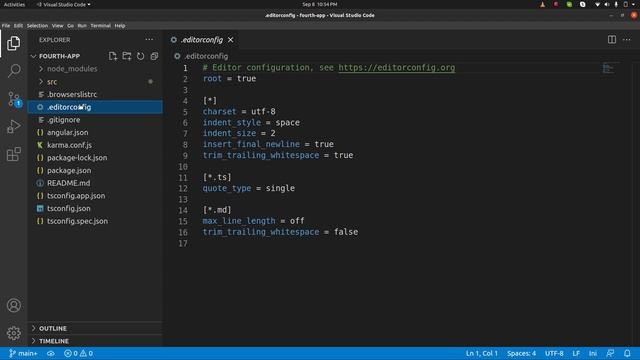This screenshot has width=640, height=360.
Task: Change language mode via Ini indicator
Action: (593, 353)
